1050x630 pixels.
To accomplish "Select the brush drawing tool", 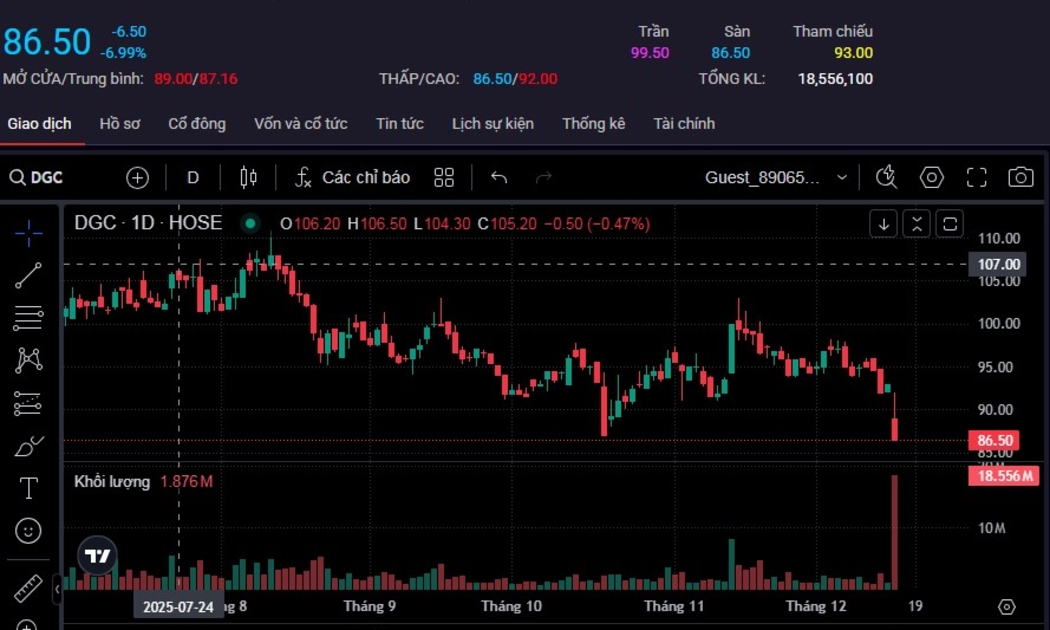I will 29,445.
